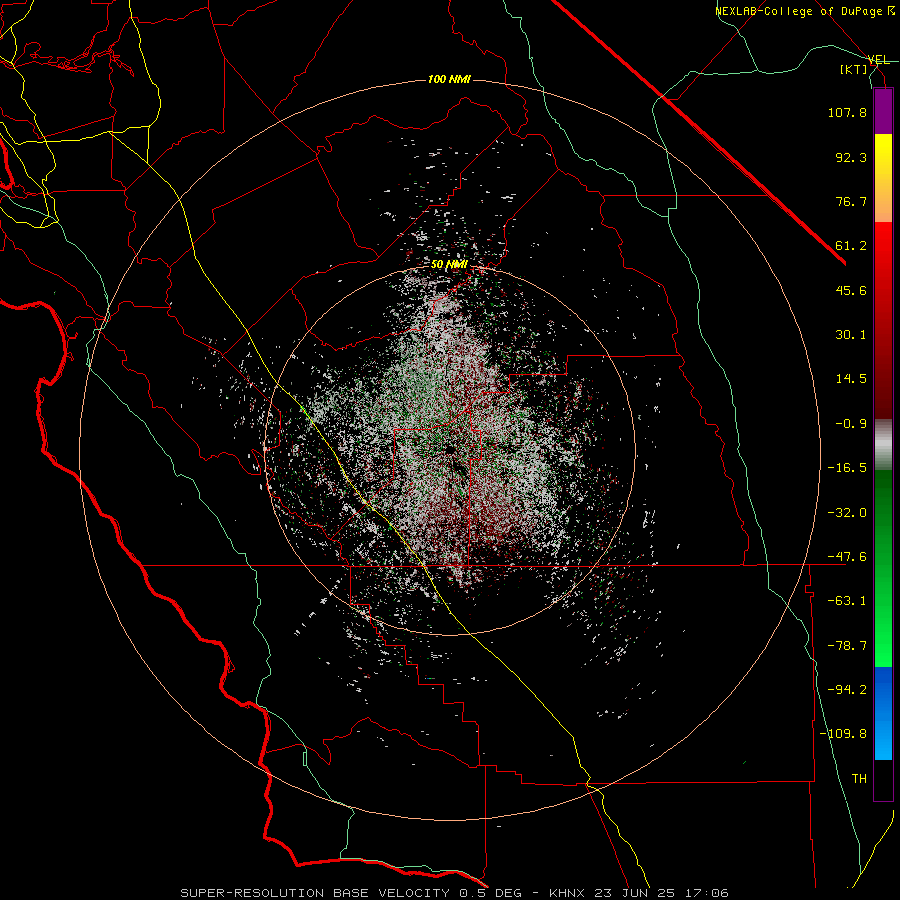Click the NEXLAB-College of DuPage label

(x=799, y=11)
